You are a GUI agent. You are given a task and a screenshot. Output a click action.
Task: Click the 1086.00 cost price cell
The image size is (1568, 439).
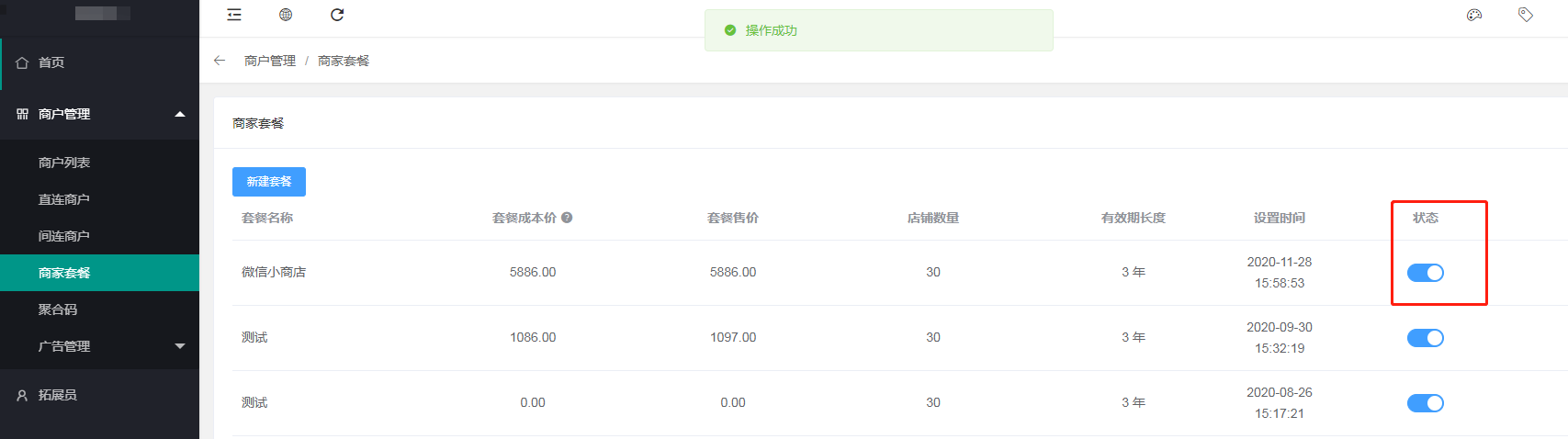(533, 337)
